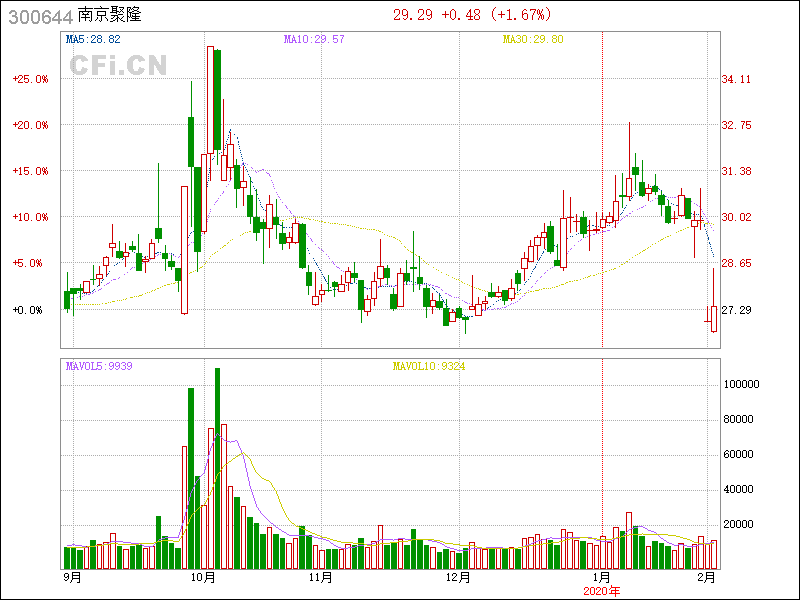Click the MAVOL5:9939 volume label

point(99,366)
